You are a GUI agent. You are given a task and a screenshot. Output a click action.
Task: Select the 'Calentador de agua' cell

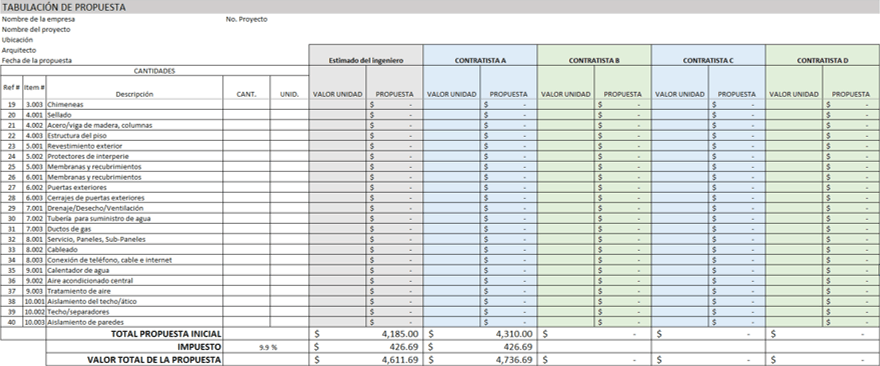pyautogui.click(x=134, y=270)
